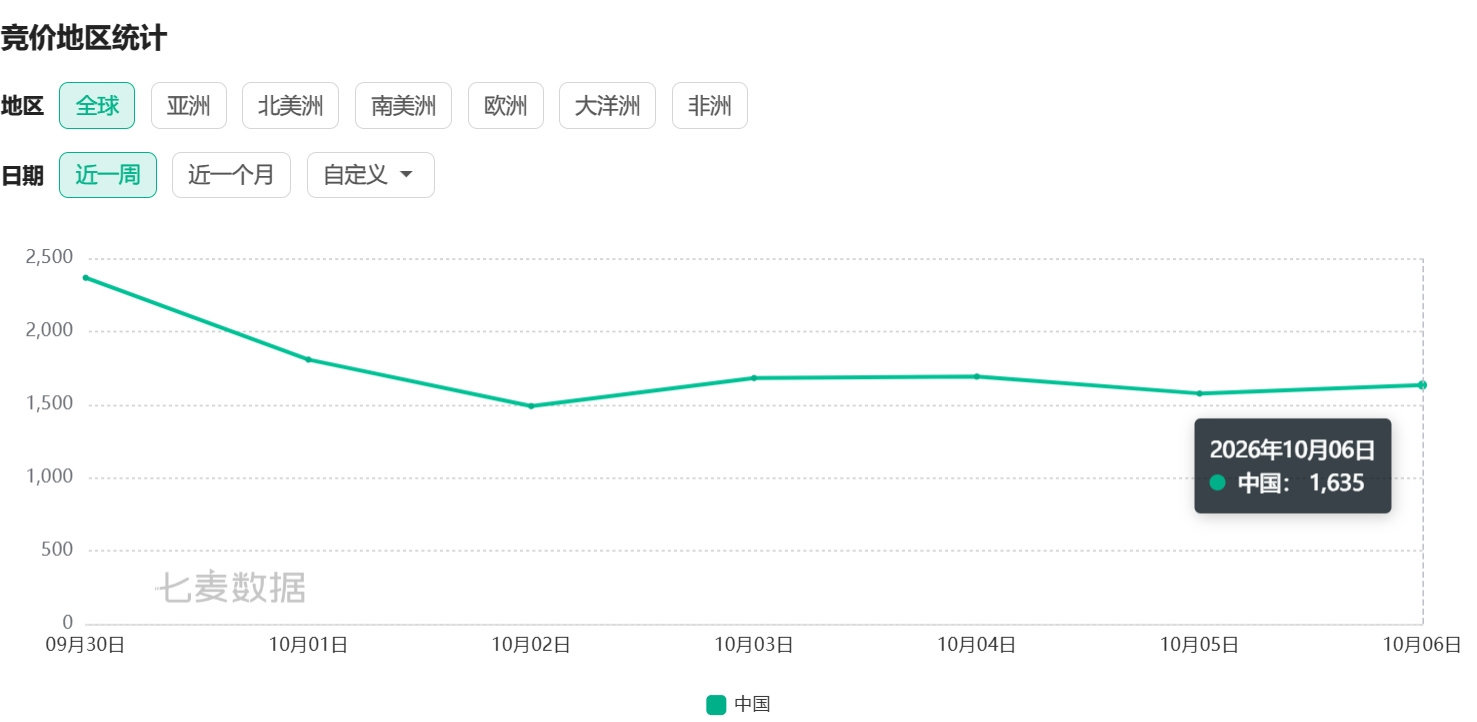Image resolution: width=1477 pixels, height=722 pixels.
Task: Click the 09月30日 x-axis label
Action: 85,645
